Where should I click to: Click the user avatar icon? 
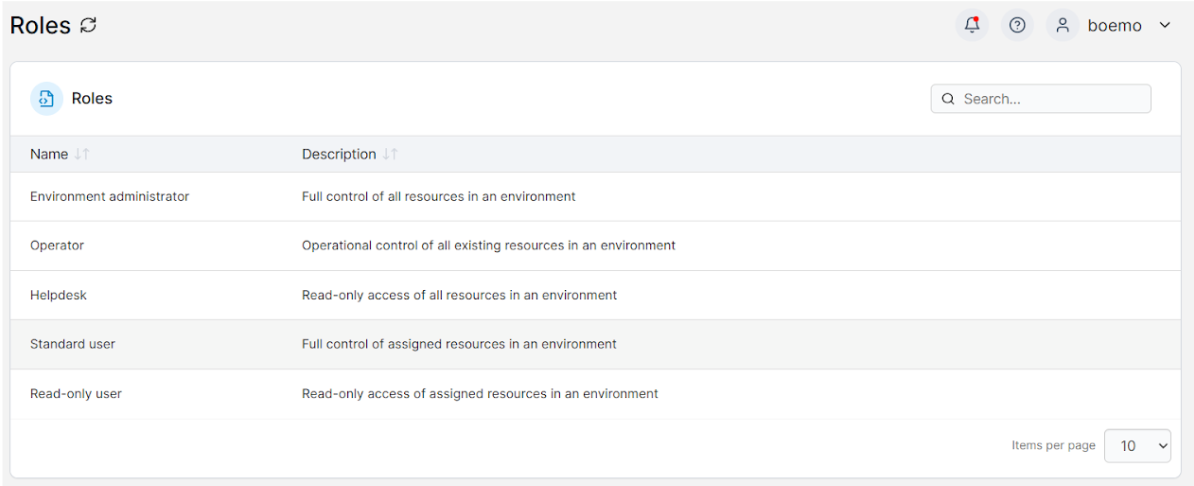1062,25
